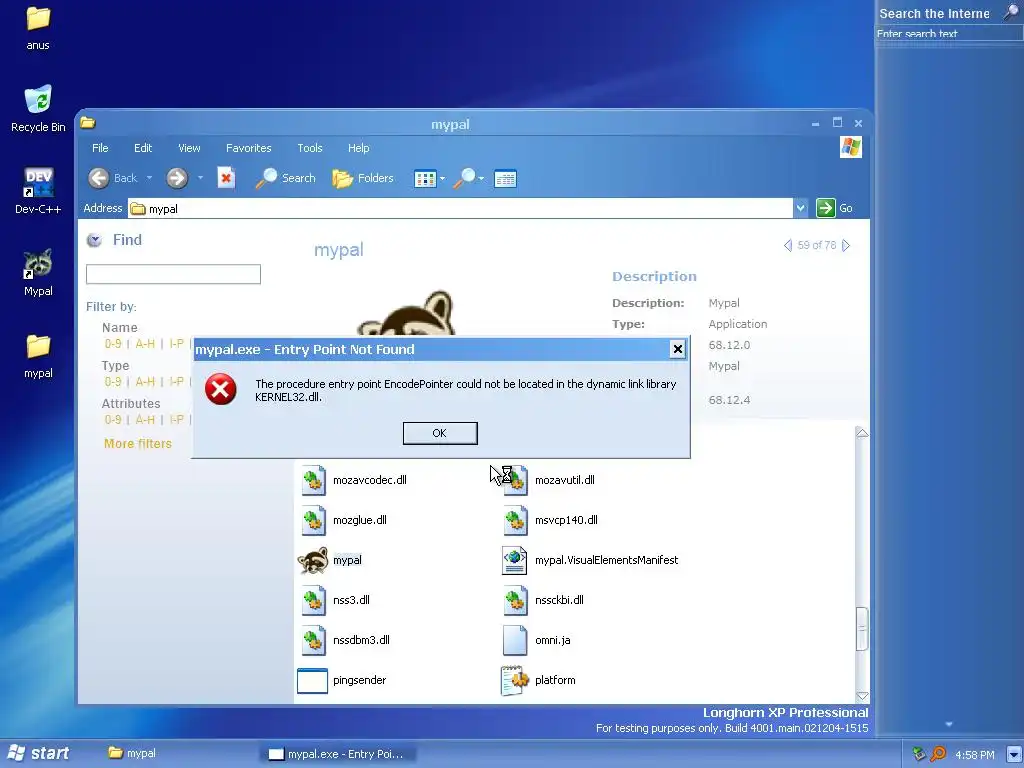Image resolution: width=1024 pixels, height=768 pixels.
Task: Select the Mypal raccoon desktop shortcut
Action: click(x=39, y=272)
